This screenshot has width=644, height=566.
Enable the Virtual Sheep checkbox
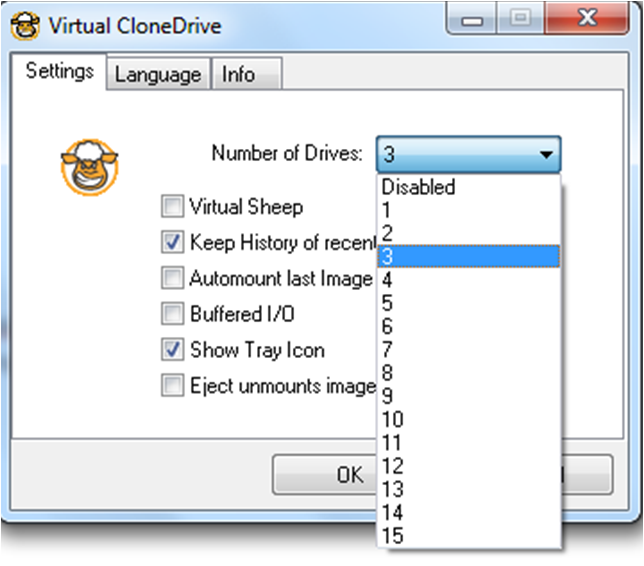(x=172, y=206)
